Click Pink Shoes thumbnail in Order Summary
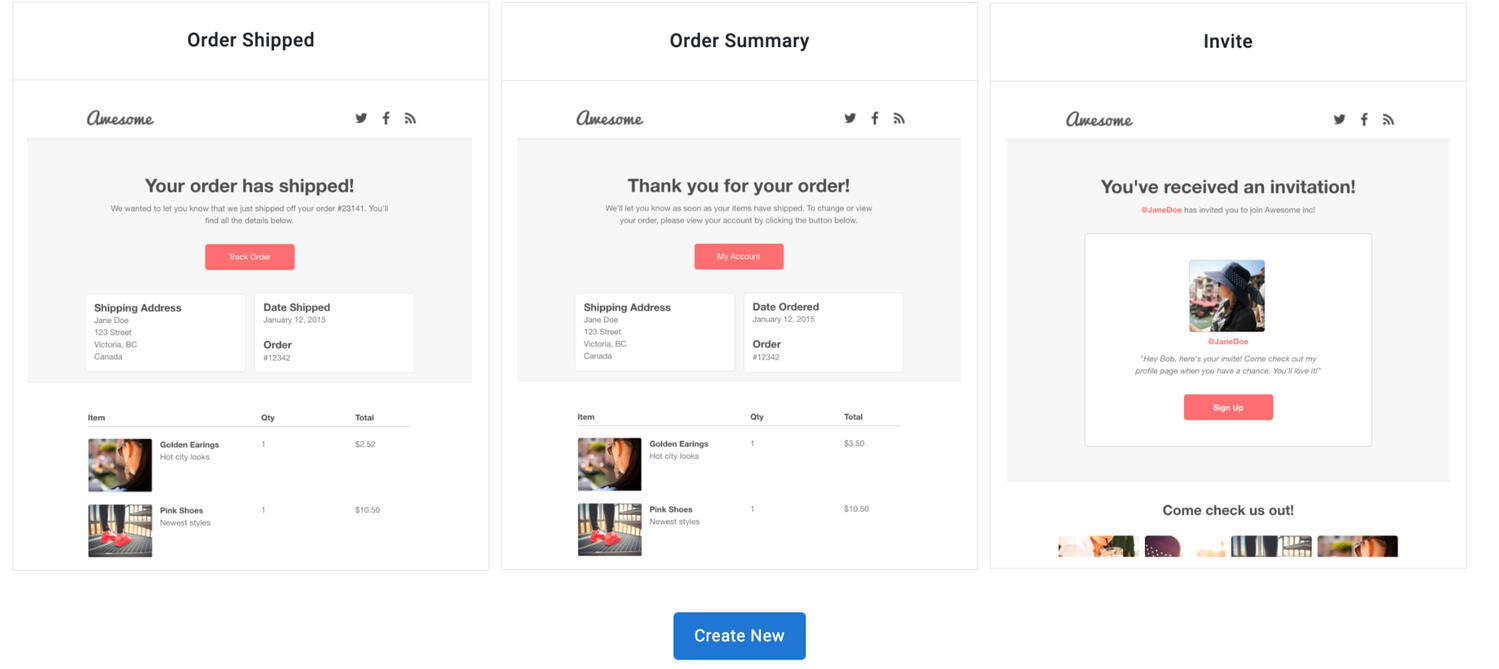 point(610,529)
